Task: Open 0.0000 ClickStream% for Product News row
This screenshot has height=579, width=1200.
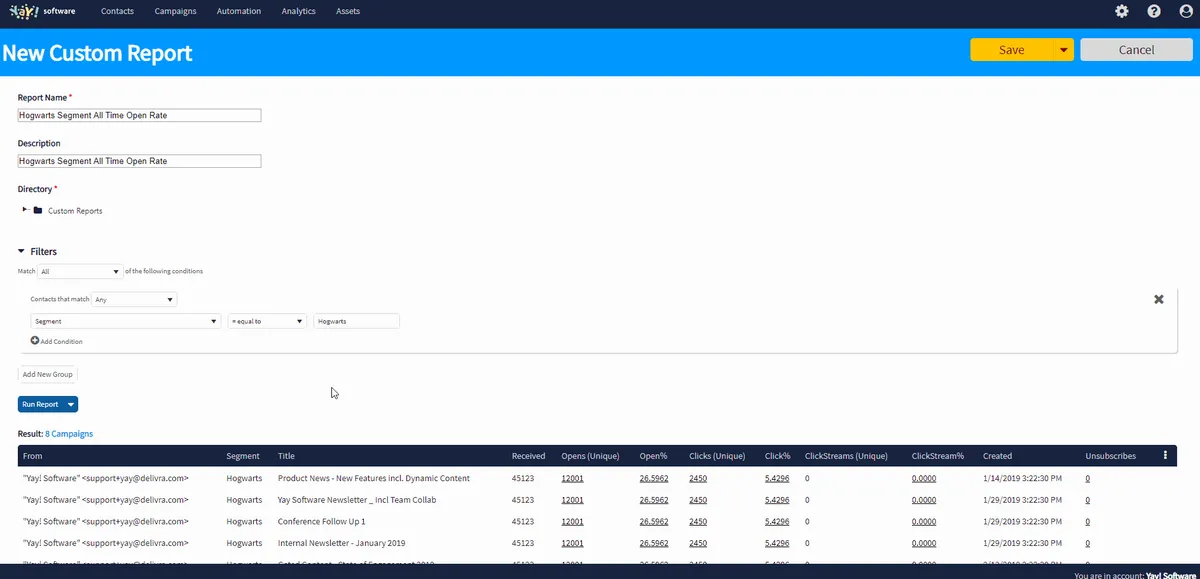Action: pos(924,478)
